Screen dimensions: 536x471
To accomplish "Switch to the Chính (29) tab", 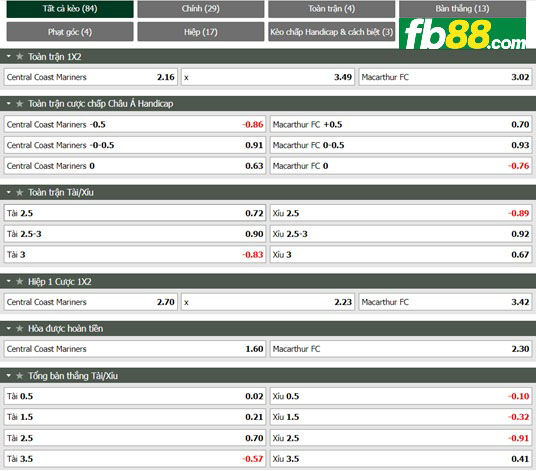I will pos(201,9).
